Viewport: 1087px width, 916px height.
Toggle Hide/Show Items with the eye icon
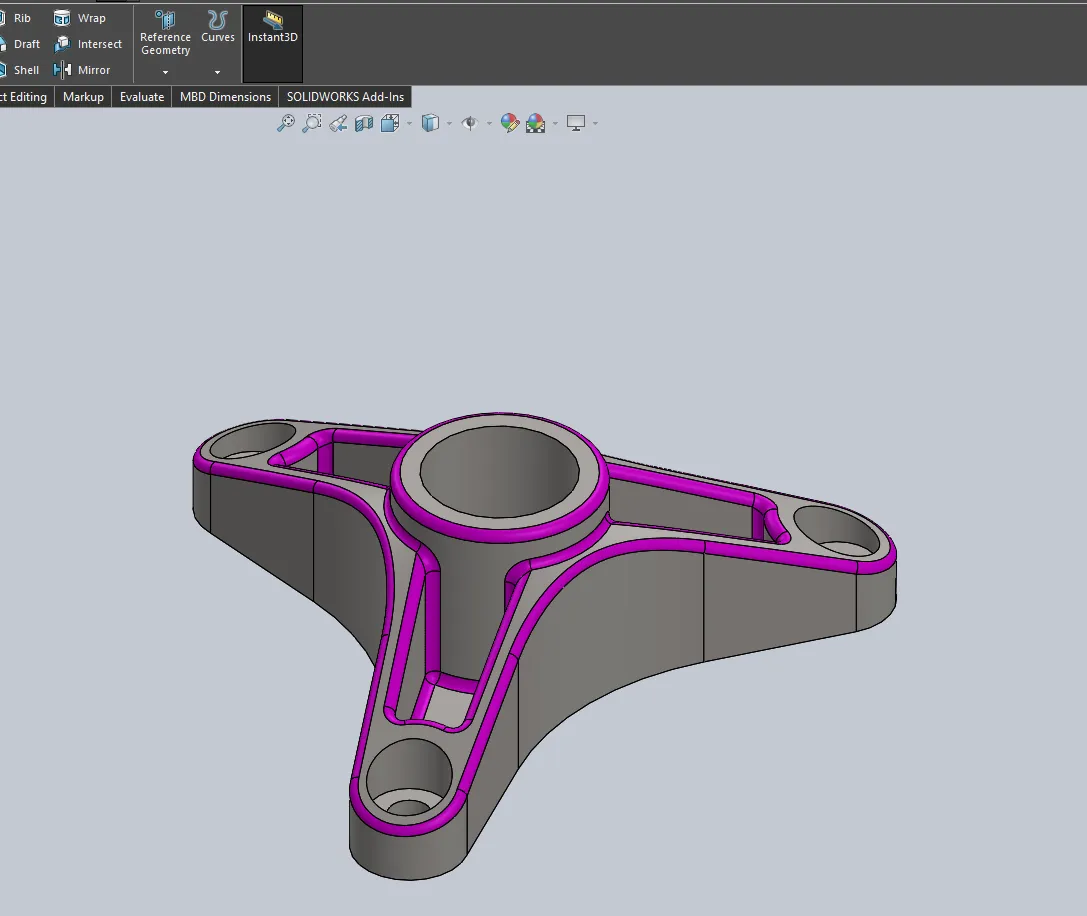468,122
